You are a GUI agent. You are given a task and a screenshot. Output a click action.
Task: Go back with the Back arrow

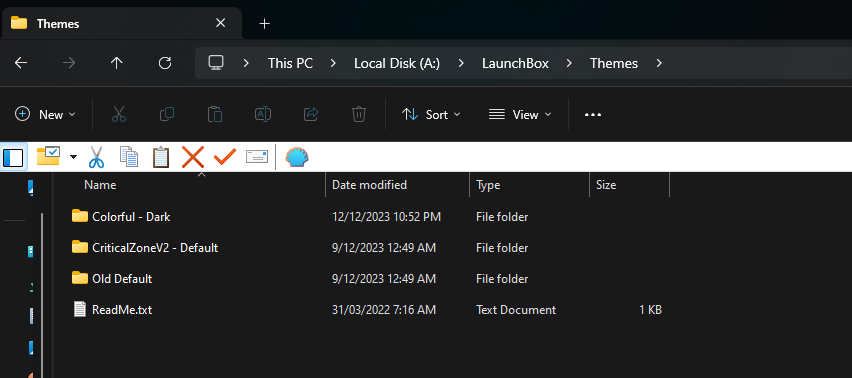(21, 64)
